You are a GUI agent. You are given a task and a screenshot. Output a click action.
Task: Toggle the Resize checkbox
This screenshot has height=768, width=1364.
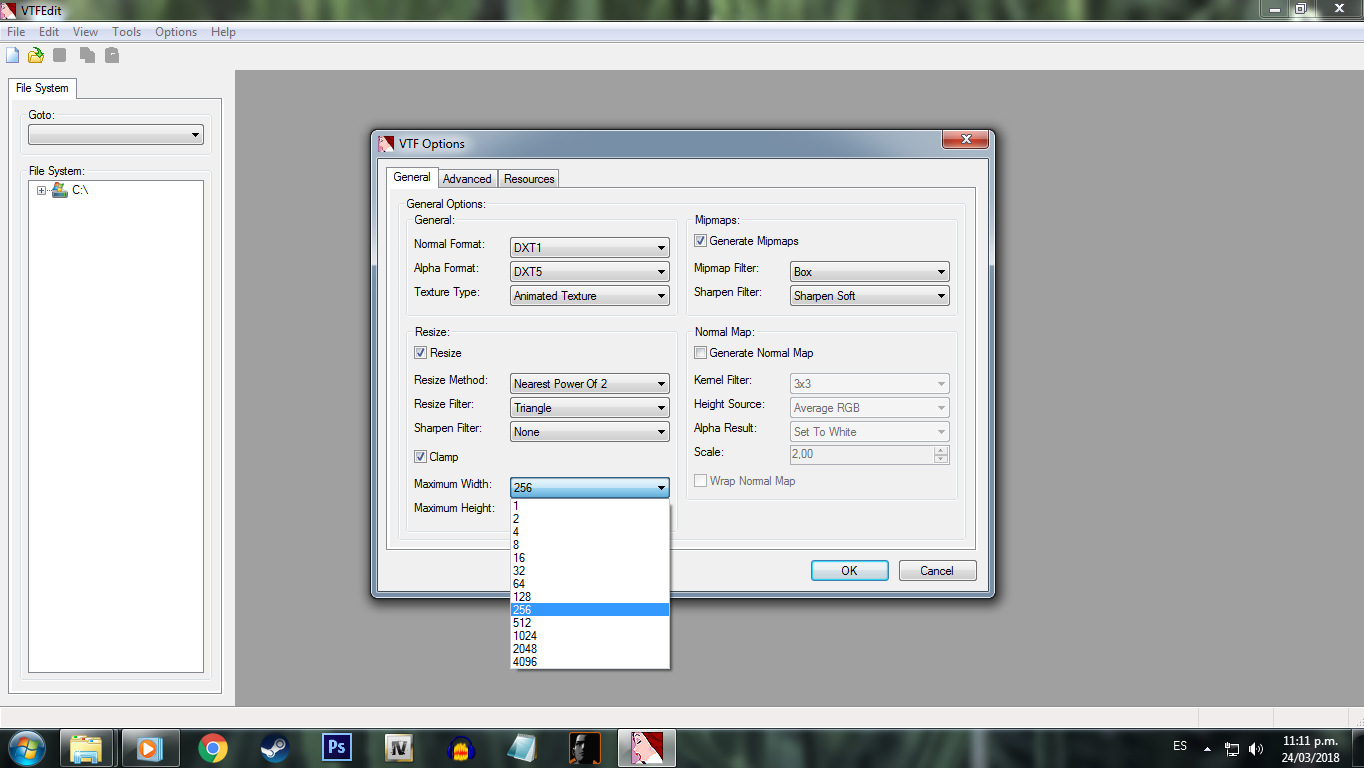(421, 353)
